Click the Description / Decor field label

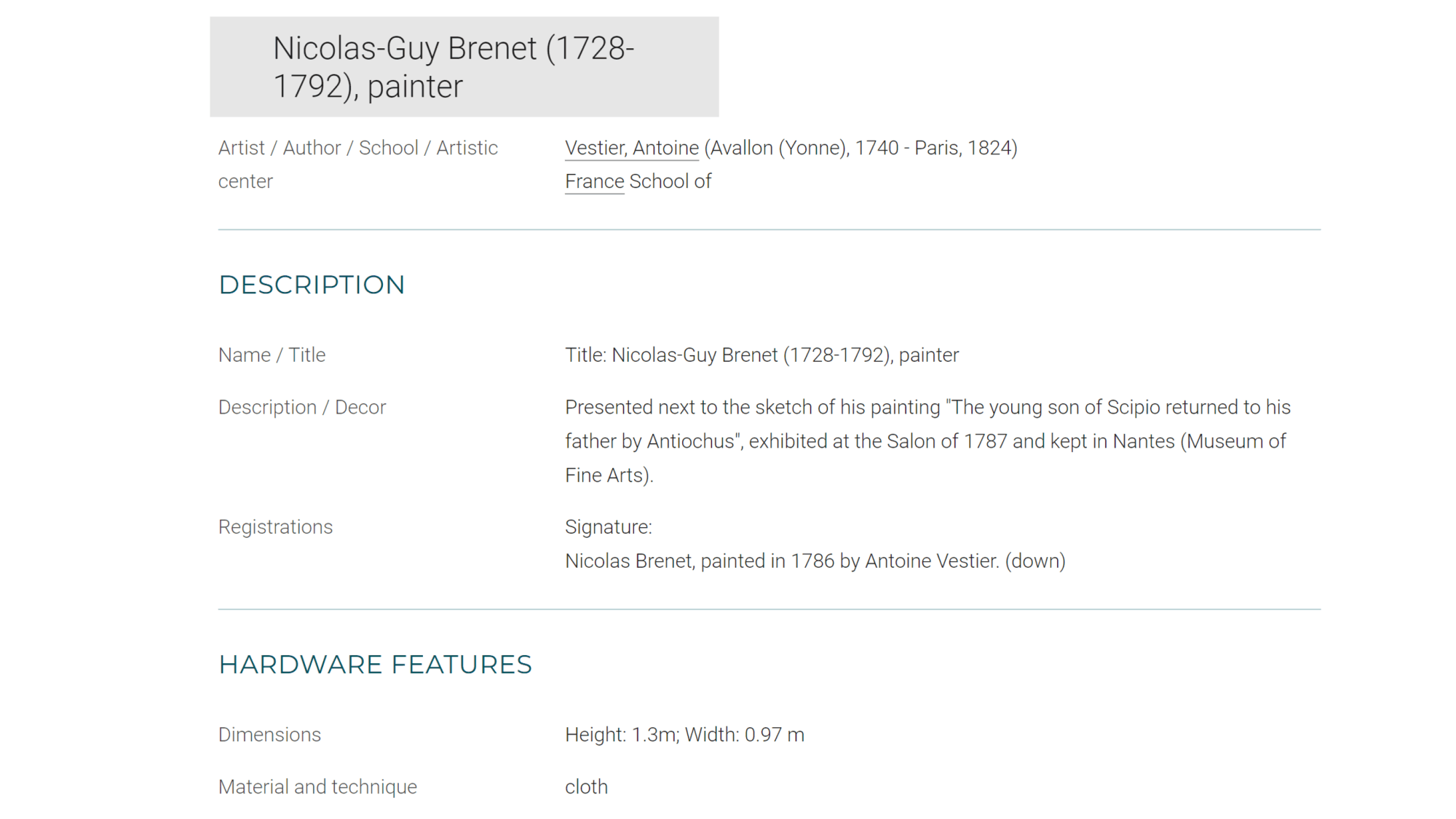click(302, 407)
